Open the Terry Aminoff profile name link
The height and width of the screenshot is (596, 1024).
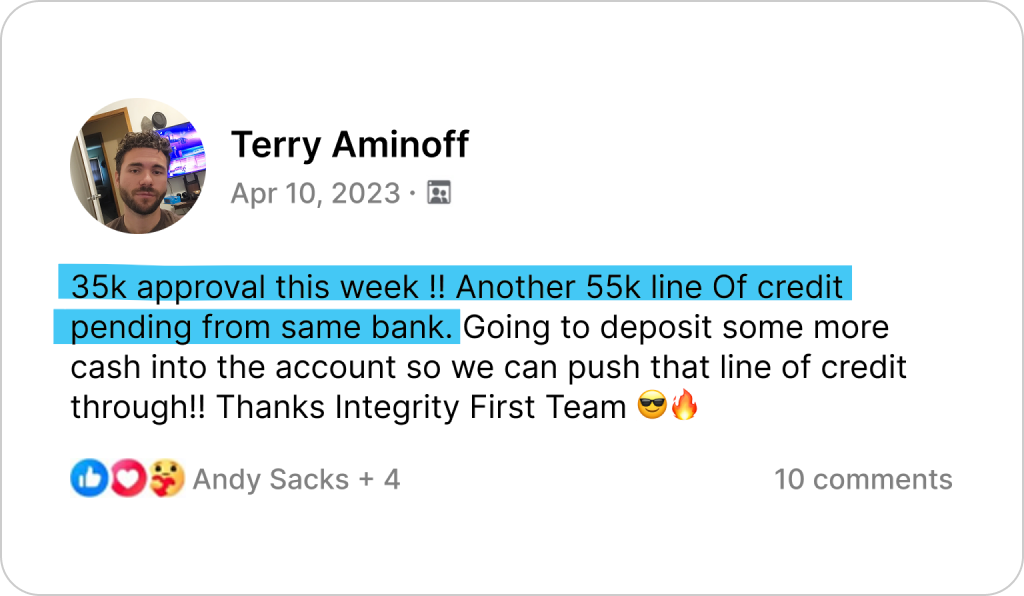point(350,144)
